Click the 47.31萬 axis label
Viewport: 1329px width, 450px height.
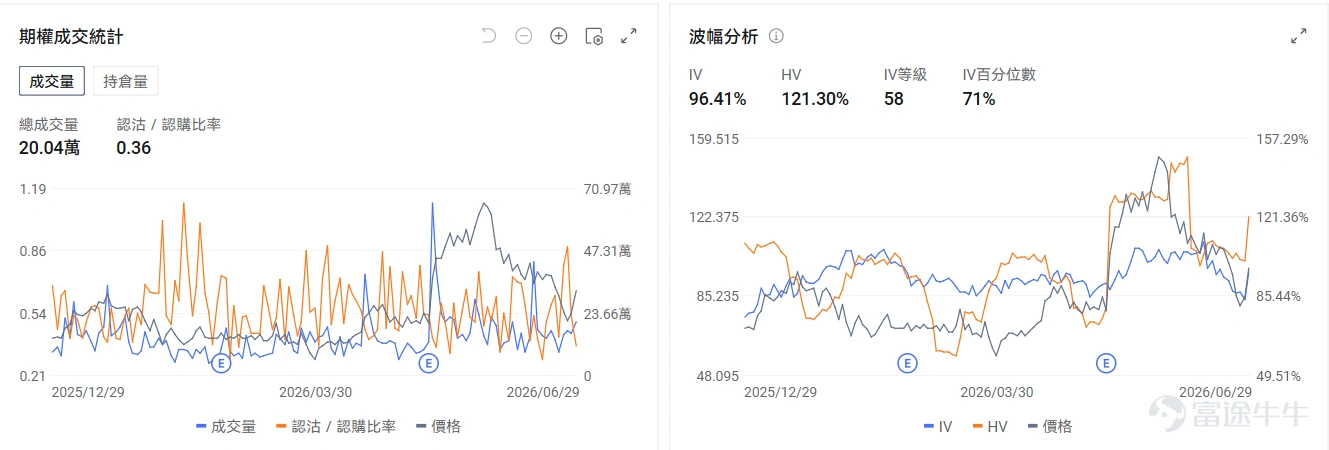point(608,251)
